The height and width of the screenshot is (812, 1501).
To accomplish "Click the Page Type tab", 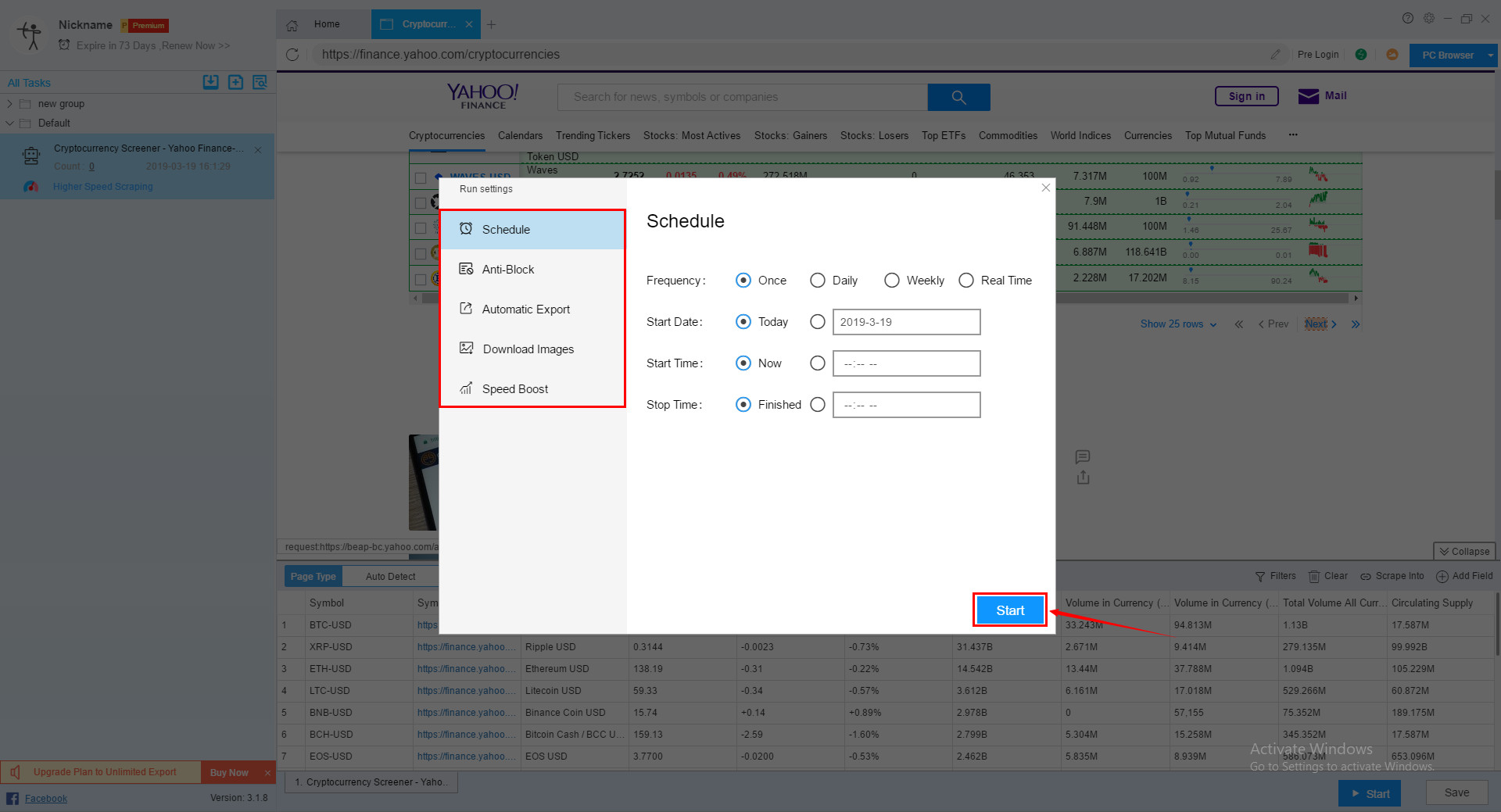I will click(313, 577).
